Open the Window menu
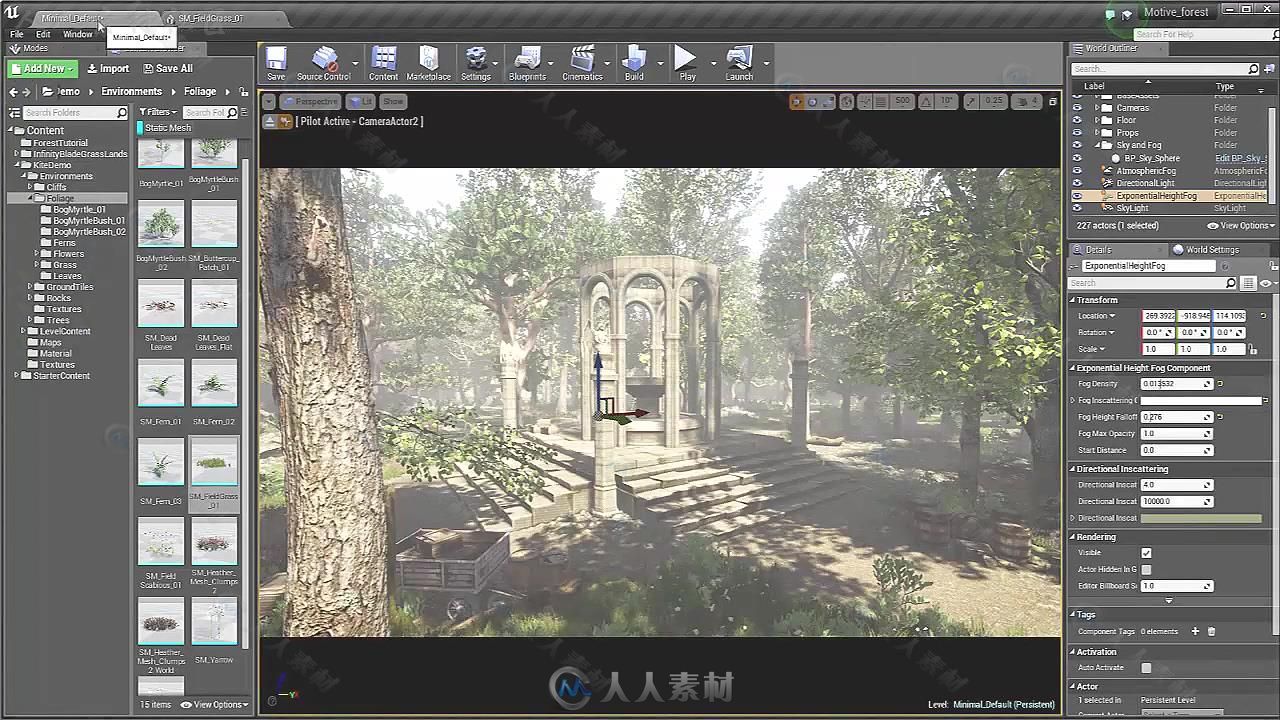 [78, 34]
